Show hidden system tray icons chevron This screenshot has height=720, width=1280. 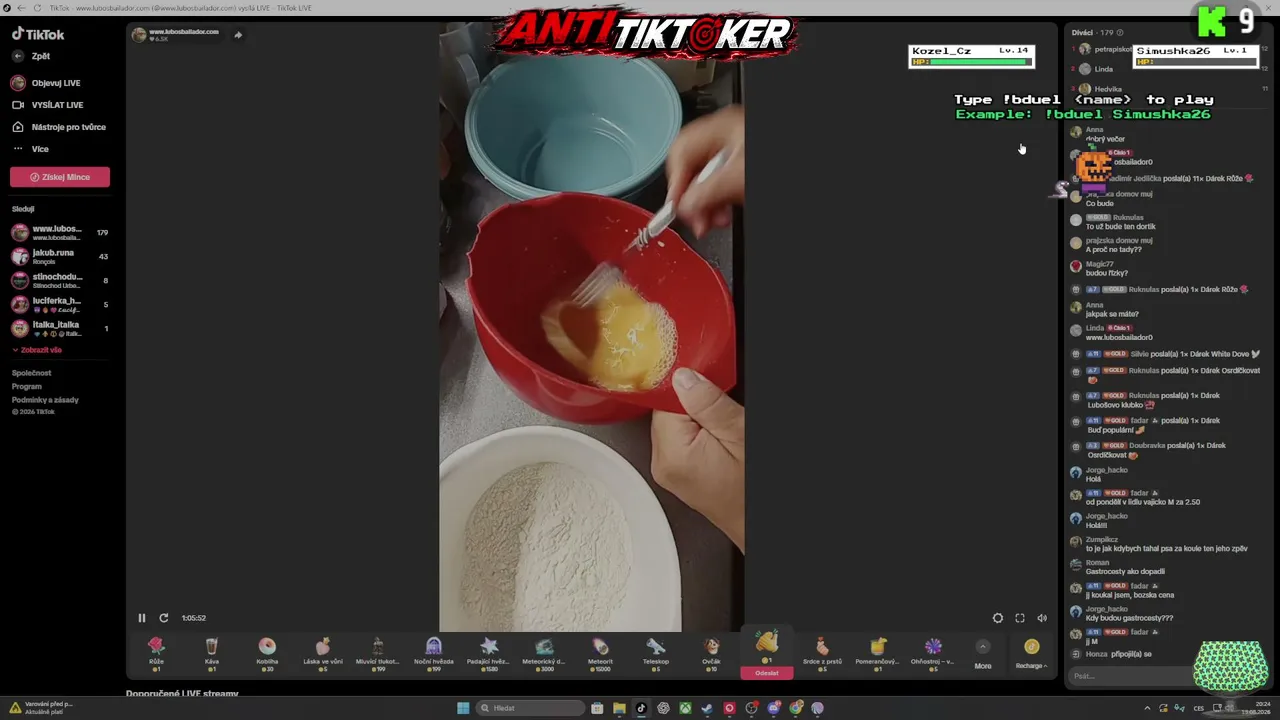pos(1147,708)
